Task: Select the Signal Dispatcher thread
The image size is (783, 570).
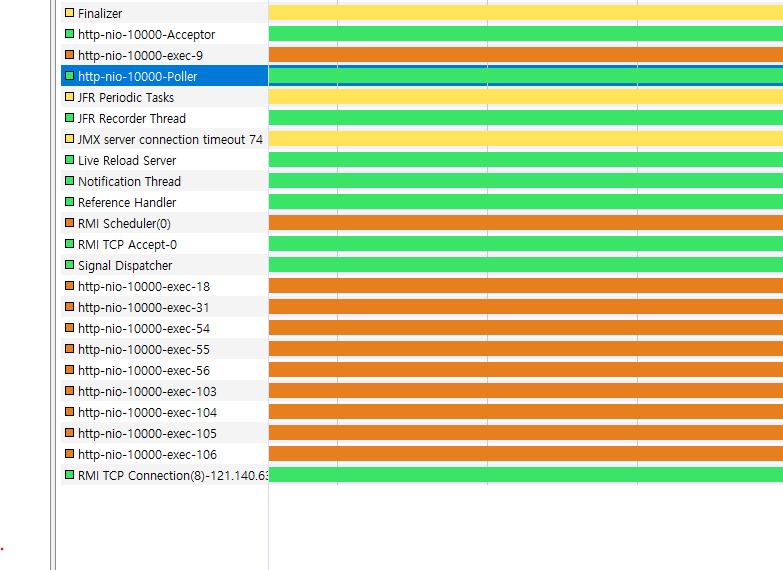Action: (x=164, y=265)
